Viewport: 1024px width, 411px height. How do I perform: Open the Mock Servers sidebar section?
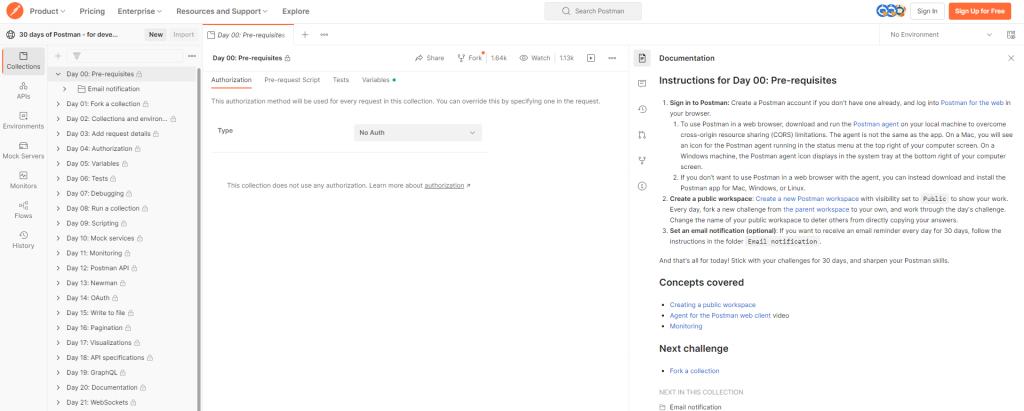[x=24, y=150]
